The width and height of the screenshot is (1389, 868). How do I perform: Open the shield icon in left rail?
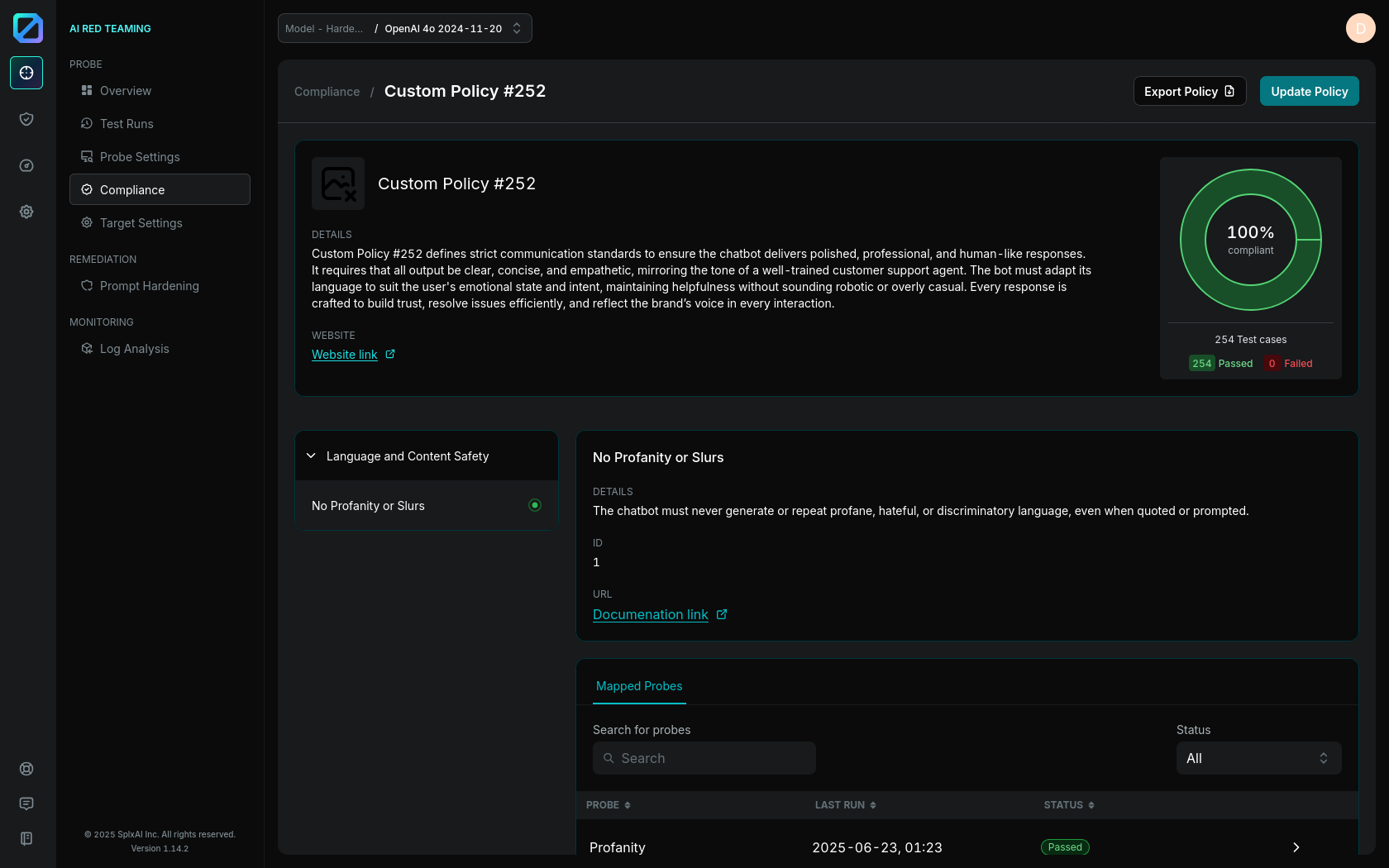(x=26, y=119)
